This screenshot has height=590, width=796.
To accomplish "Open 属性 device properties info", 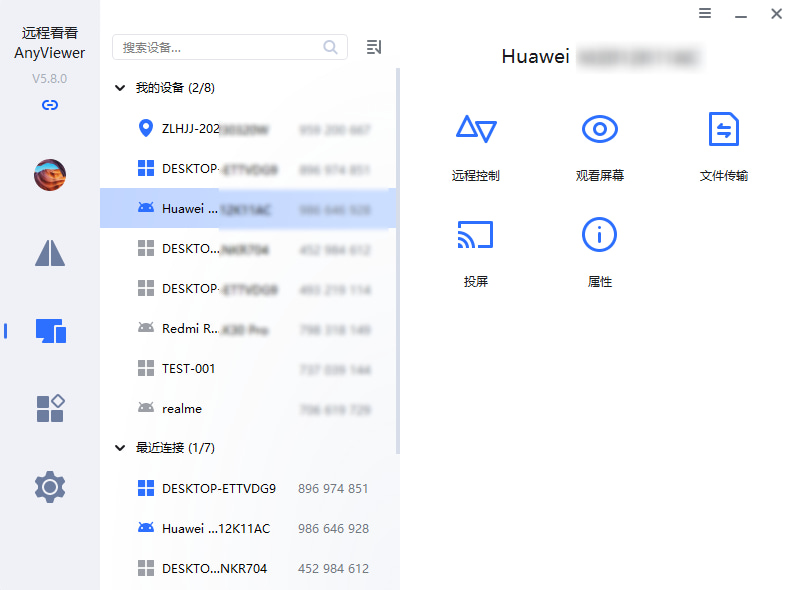I will point(600,253).
